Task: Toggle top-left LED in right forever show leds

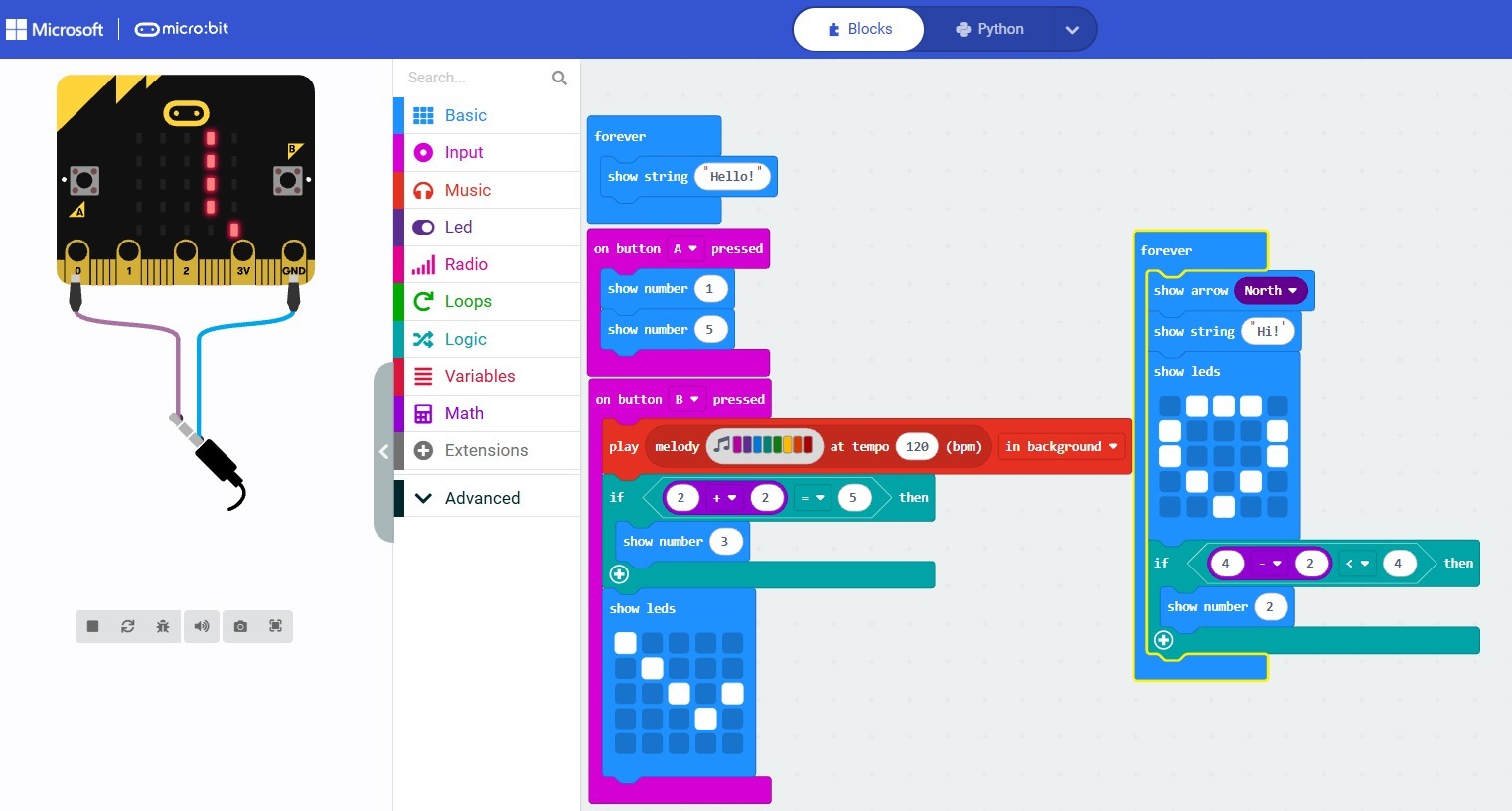Action: (1170, 405)
